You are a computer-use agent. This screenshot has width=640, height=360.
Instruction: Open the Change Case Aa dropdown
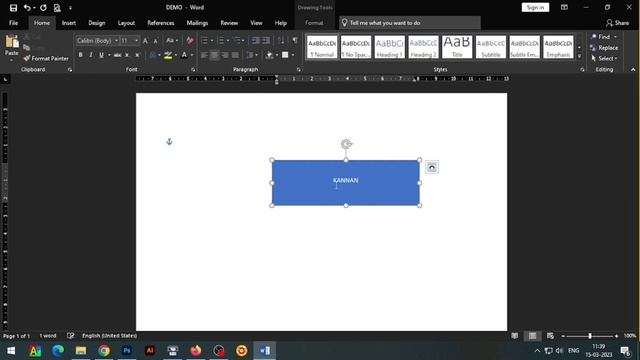(x=171, y=40)
